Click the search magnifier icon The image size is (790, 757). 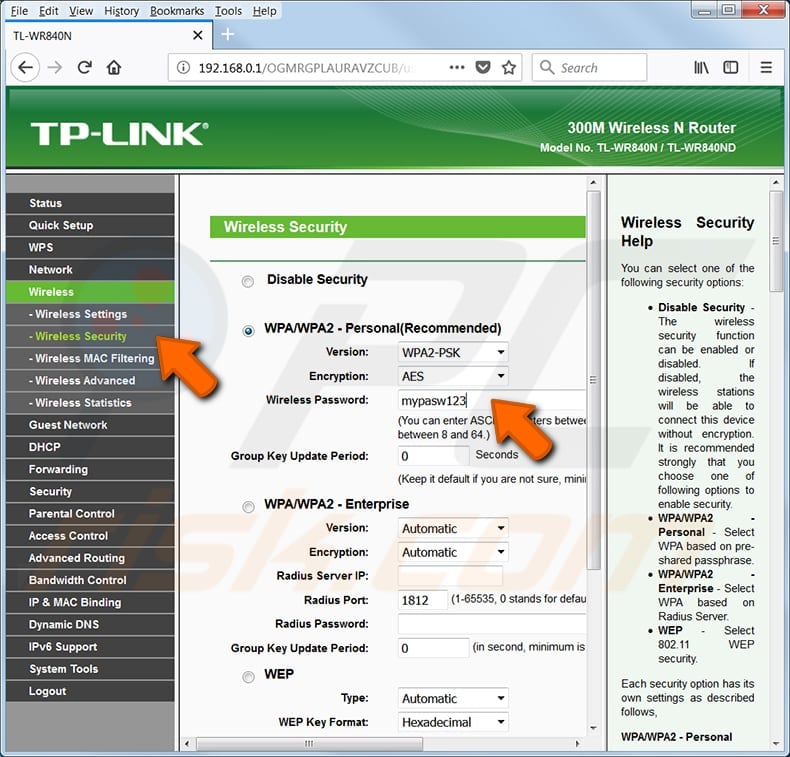(x=547, y=67)
